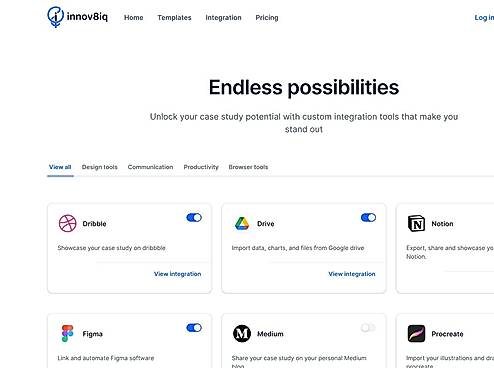This screenshot has height=368, width=494.
Task: Show the Browser tools tab
Action: (x=248, y=167)
